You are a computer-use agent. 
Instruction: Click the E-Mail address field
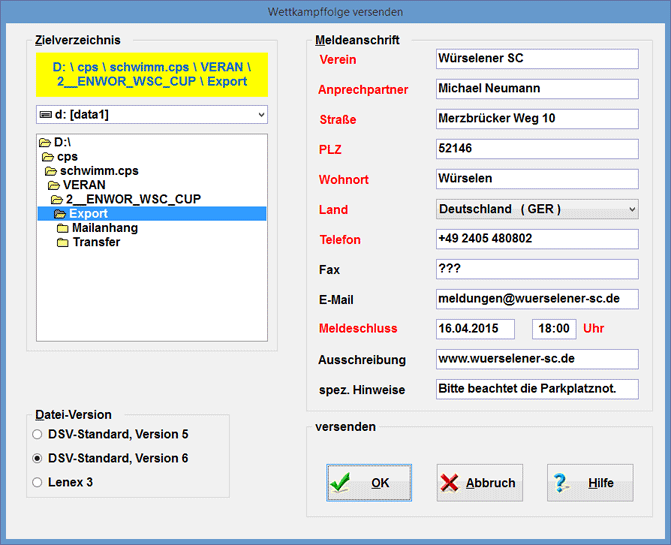point(537,299)
